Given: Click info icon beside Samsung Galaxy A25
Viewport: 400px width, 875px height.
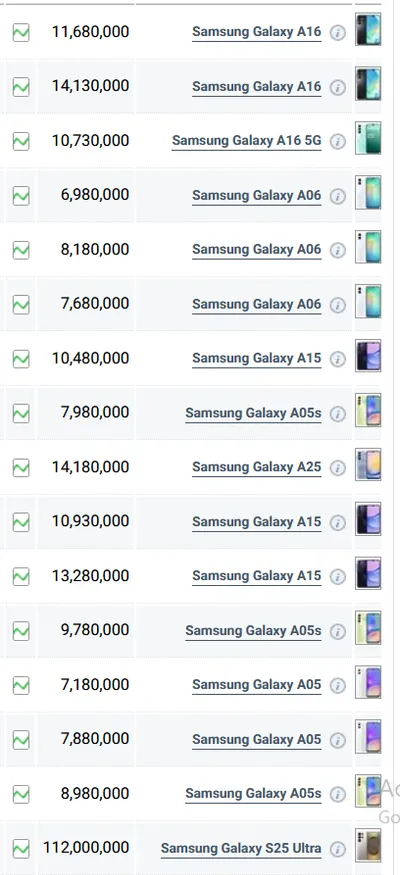Looking at the screenshot, I should click(x=337, y=468).
